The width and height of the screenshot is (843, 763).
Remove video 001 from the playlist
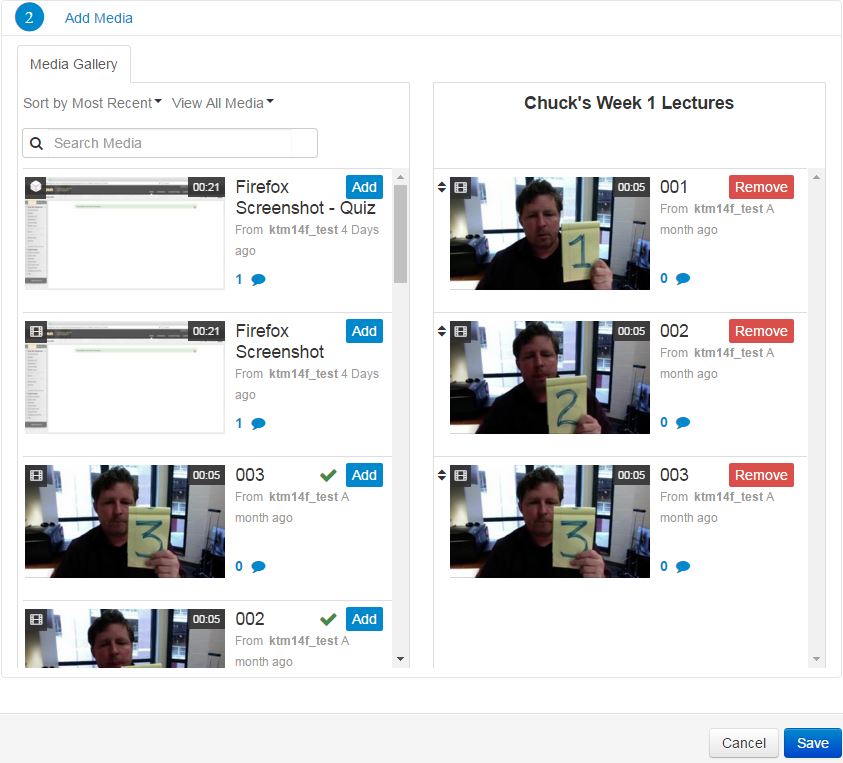coord(761,186)
